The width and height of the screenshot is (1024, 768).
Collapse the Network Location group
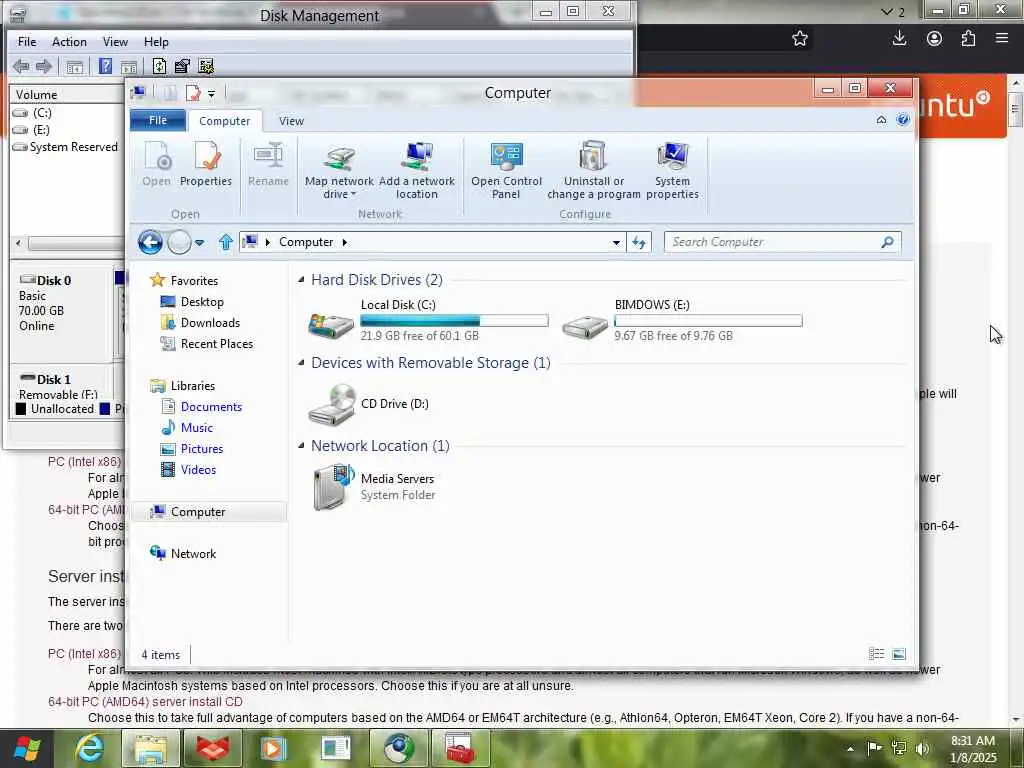click(301, 445)
